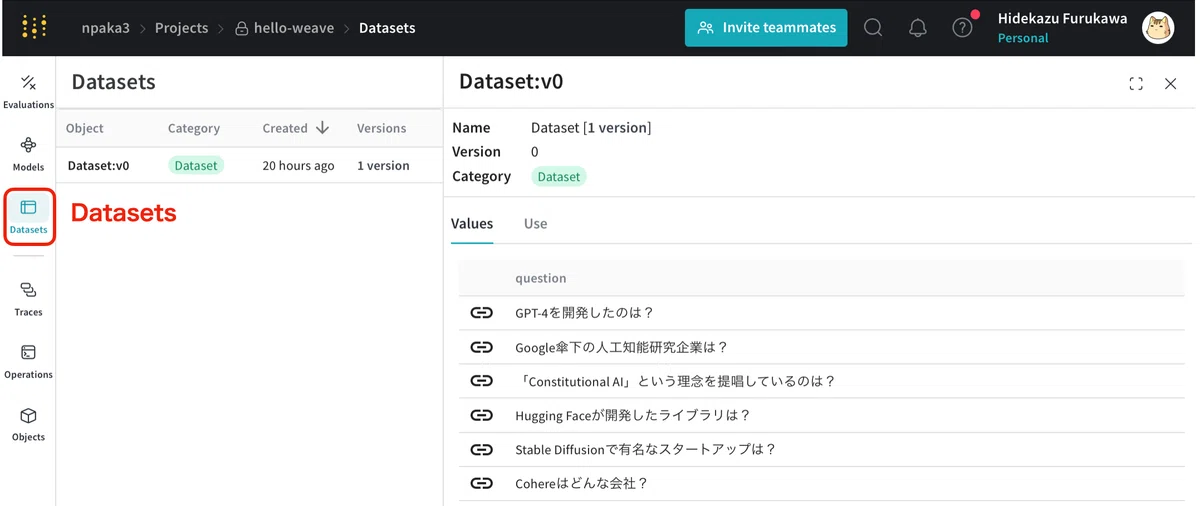The height and width of the screenshot is (506, 1200).
Task: Click the Object column header
Action: 85,128
